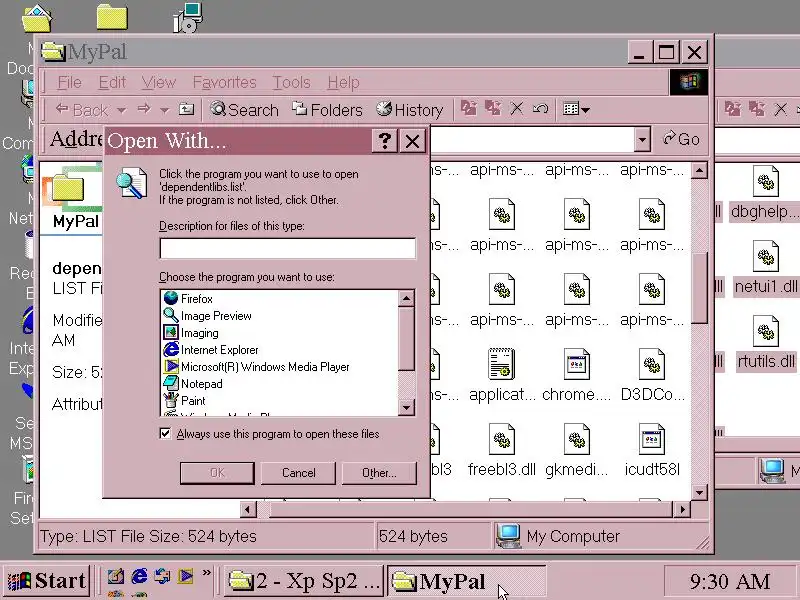Select rtutils.dll in background window
Screen dimensions: 800x600
(x=765, y=332)
